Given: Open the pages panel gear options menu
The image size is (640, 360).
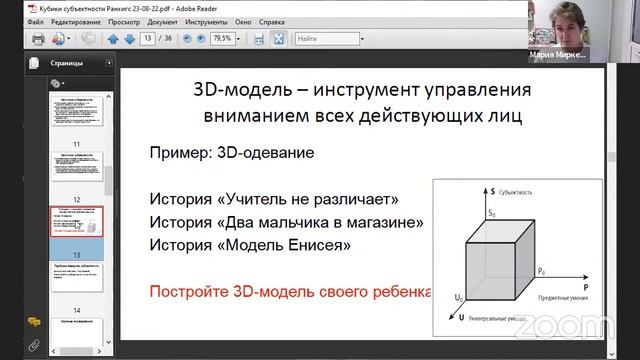Looking at the screenshot, I should (x=57, y=83).
